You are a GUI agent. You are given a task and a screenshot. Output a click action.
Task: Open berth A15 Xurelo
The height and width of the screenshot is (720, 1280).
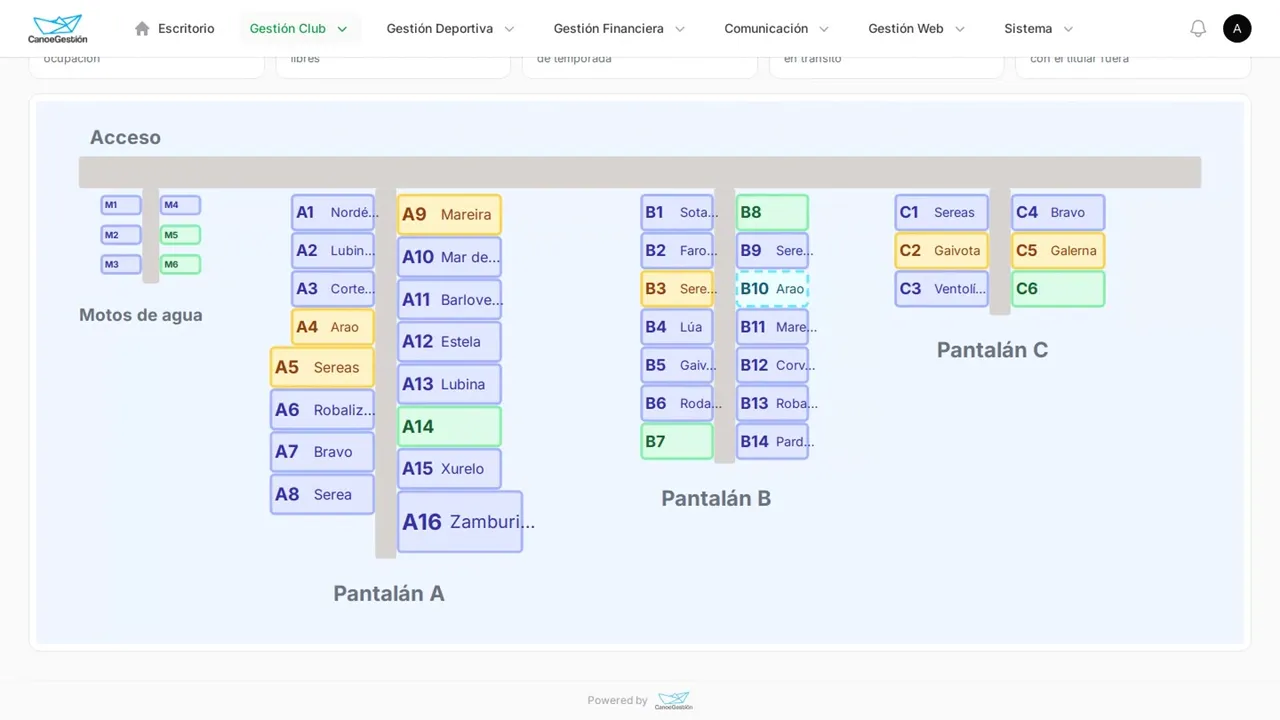pos(449,468)
